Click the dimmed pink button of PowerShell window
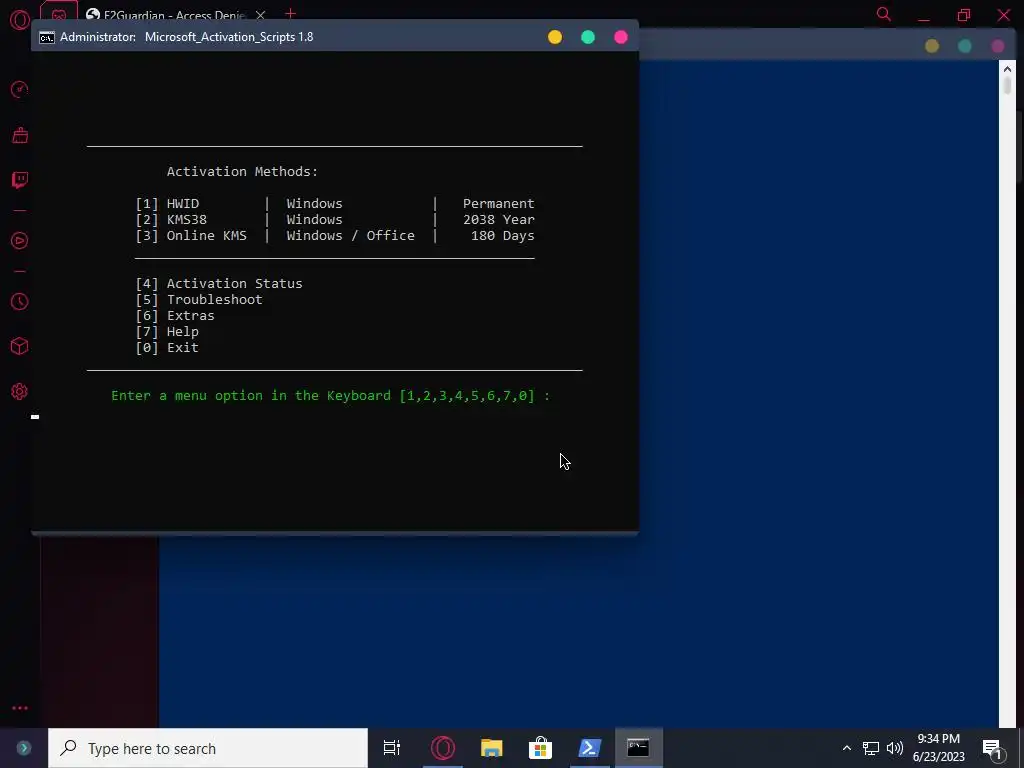 click(998, 46)
